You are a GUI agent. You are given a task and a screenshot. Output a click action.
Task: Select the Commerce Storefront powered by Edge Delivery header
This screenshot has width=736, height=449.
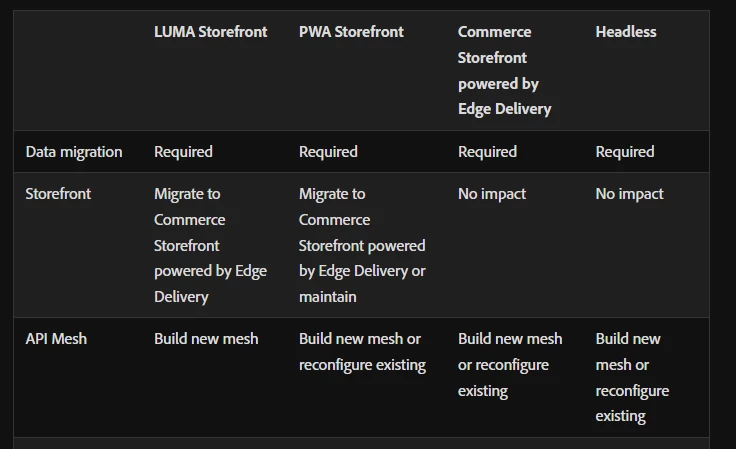click(505, 70)
